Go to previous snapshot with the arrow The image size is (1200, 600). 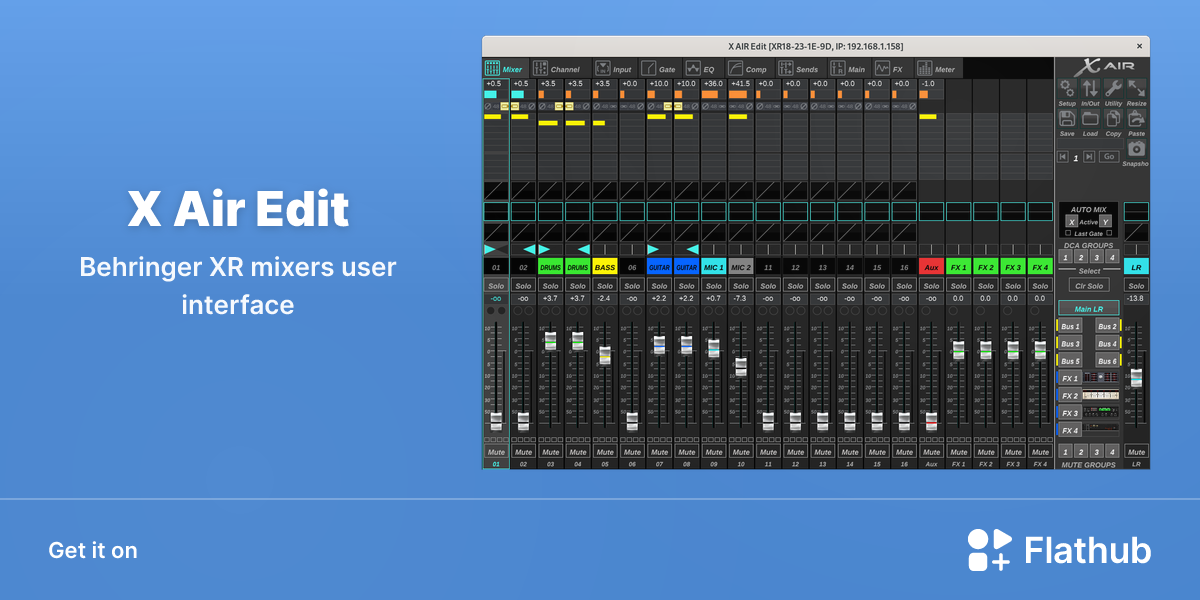1063,157
